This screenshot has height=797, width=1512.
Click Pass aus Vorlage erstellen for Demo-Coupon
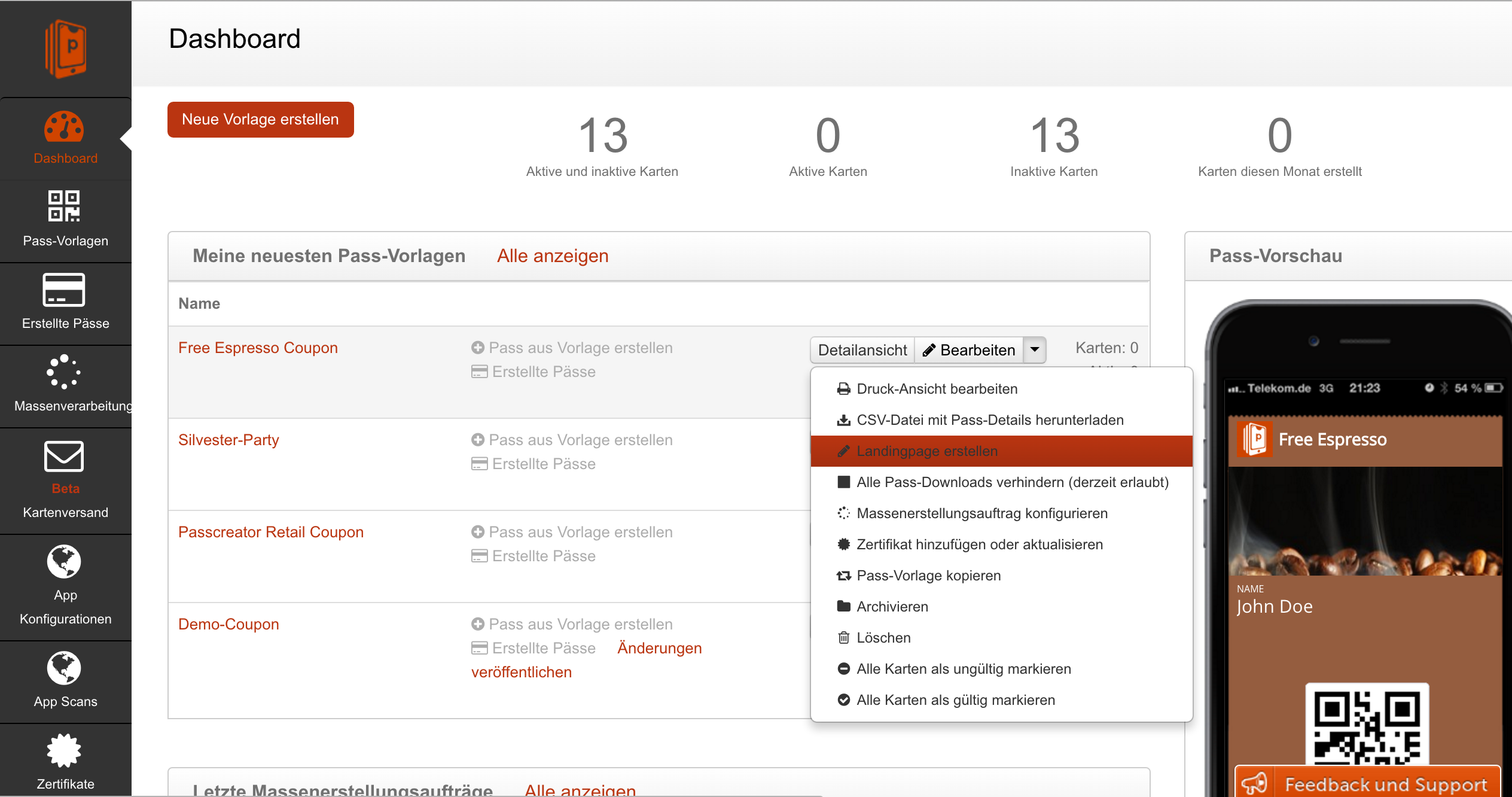(572, 624)
